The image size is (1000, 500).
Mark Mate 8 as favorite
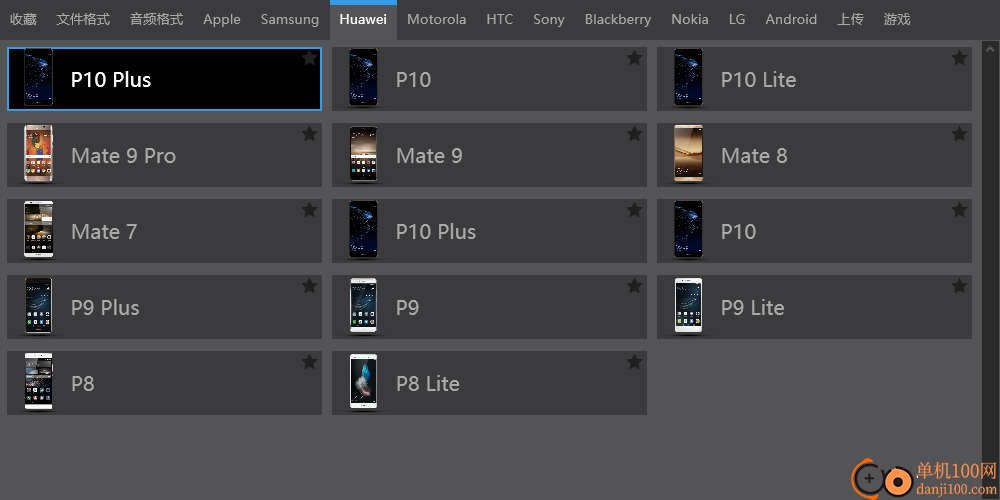pos(959,134)
